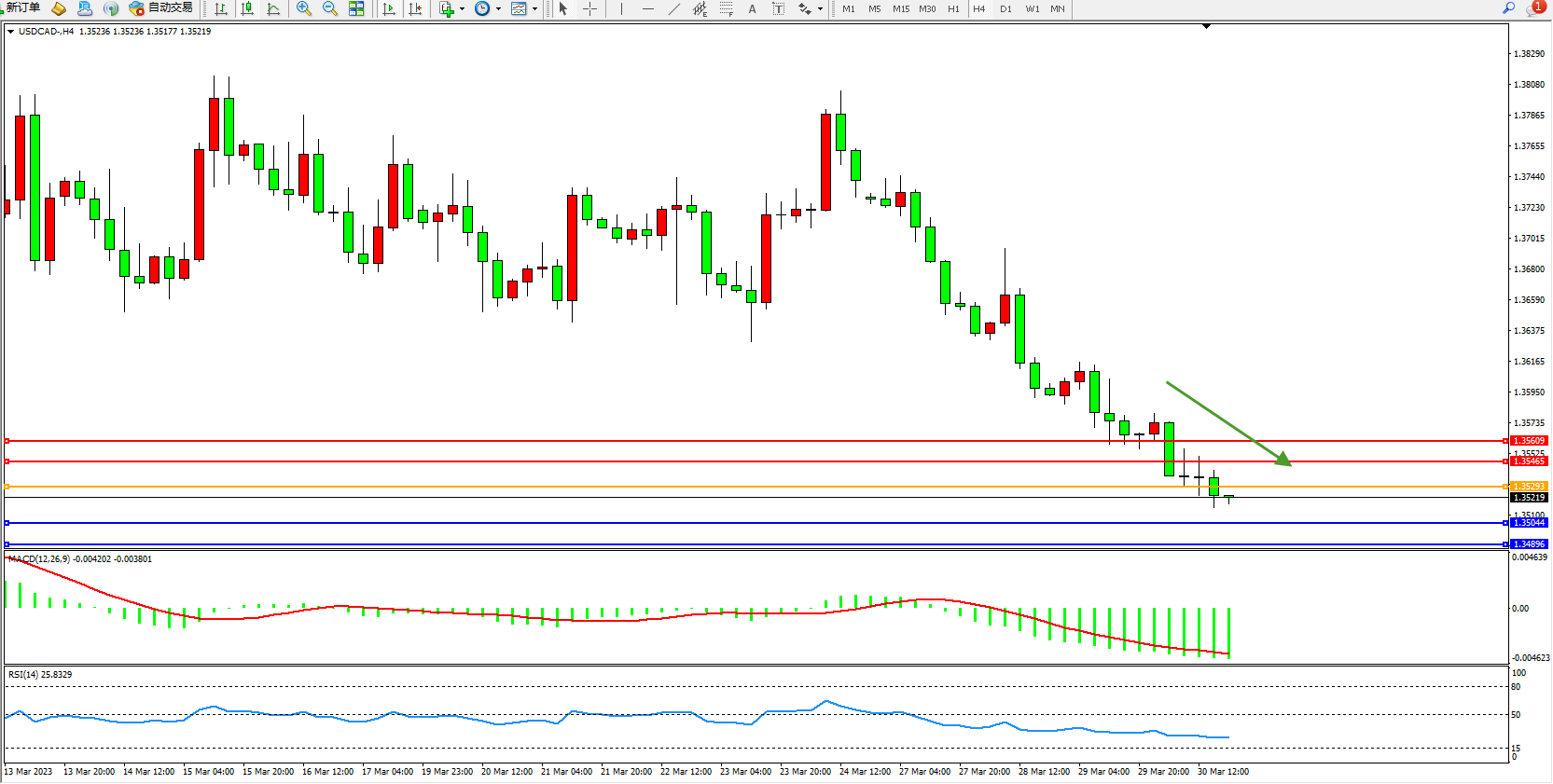1553x784 pixels.
Task: Select the crosshair cursor tool
Action: (x=589, y=8)
